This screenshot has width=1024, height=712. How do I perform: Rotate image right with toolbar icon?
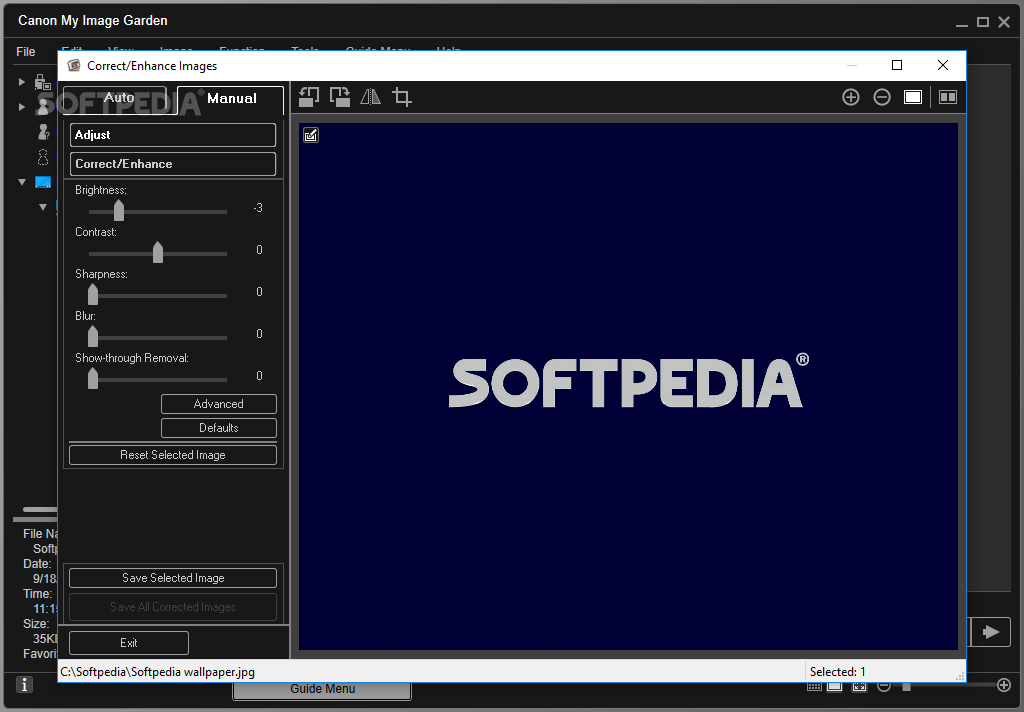click(340, 97)
